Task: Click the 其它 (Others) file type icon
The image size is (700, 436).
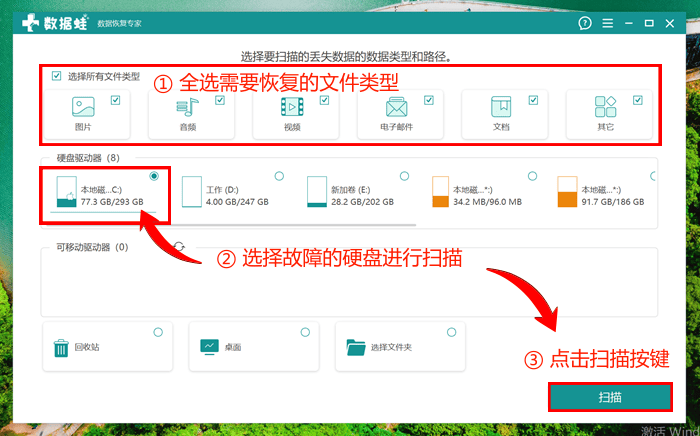Action: 605,108
